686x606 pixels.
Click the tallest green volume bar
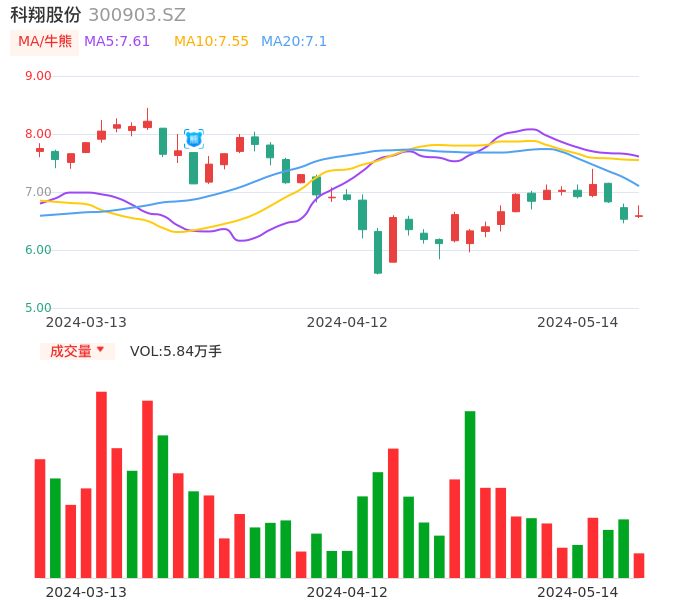[x=470, y=494]
